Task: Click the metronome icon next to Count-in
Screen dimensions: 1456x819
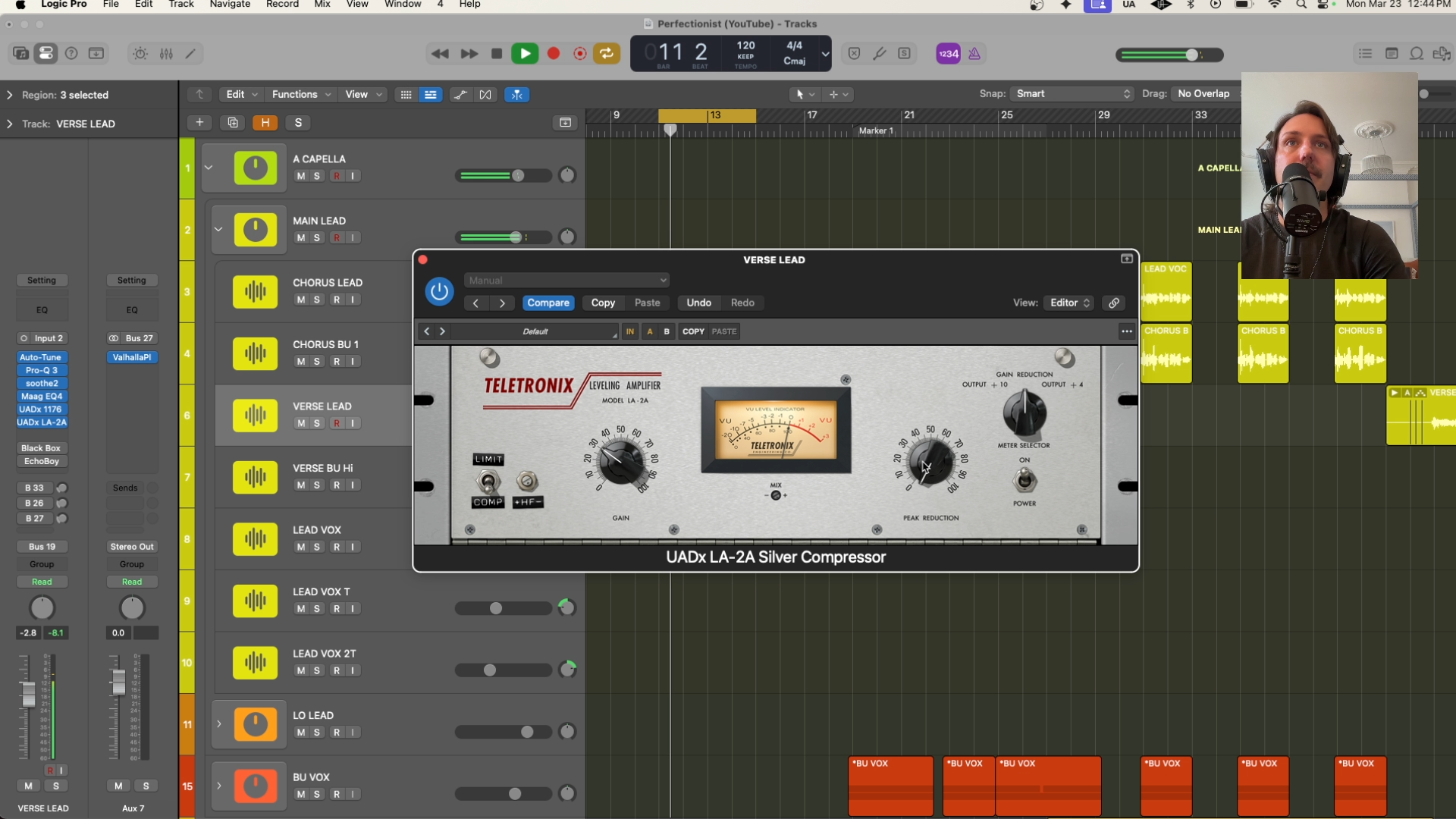Action: coord(974,54)
